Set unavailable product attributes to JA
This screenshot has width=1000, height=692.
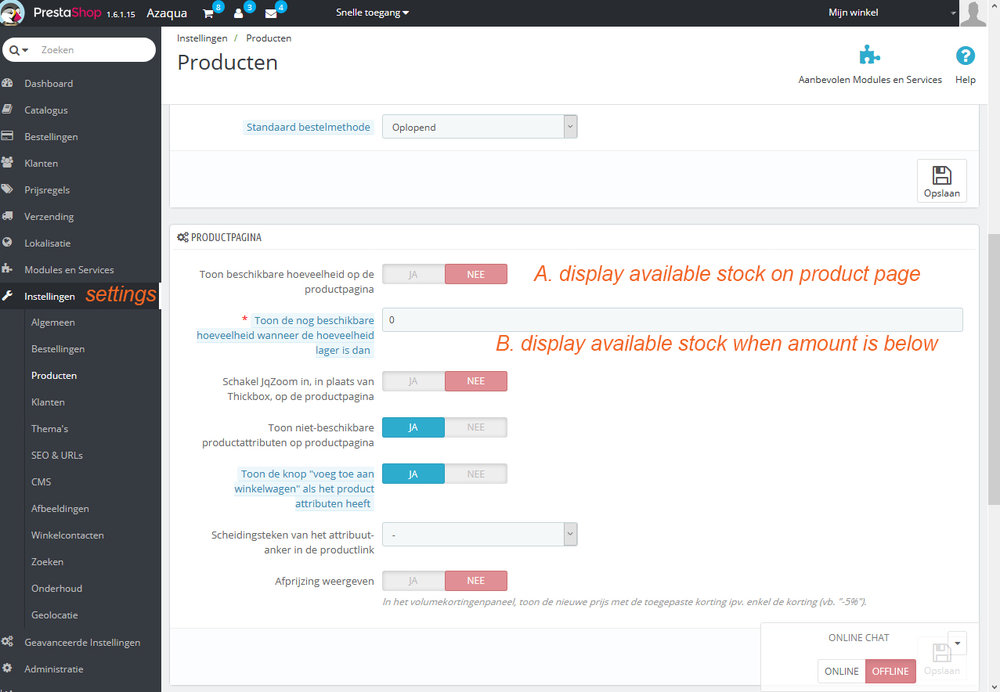pyautogui.click(x=413, y=427)
